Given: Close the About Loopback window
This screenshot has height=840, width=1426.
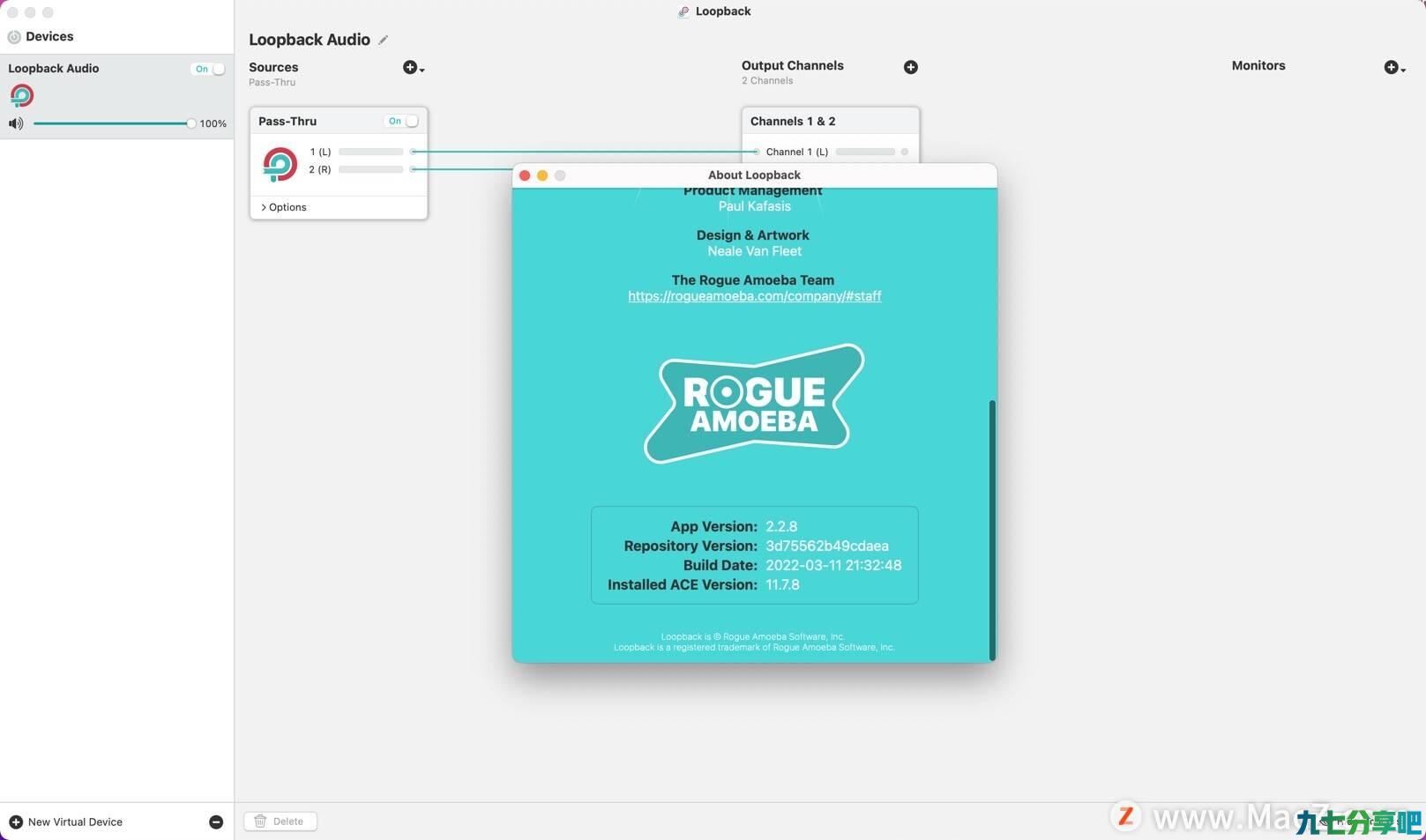Looking at the screenshot, I should [525, 175].
